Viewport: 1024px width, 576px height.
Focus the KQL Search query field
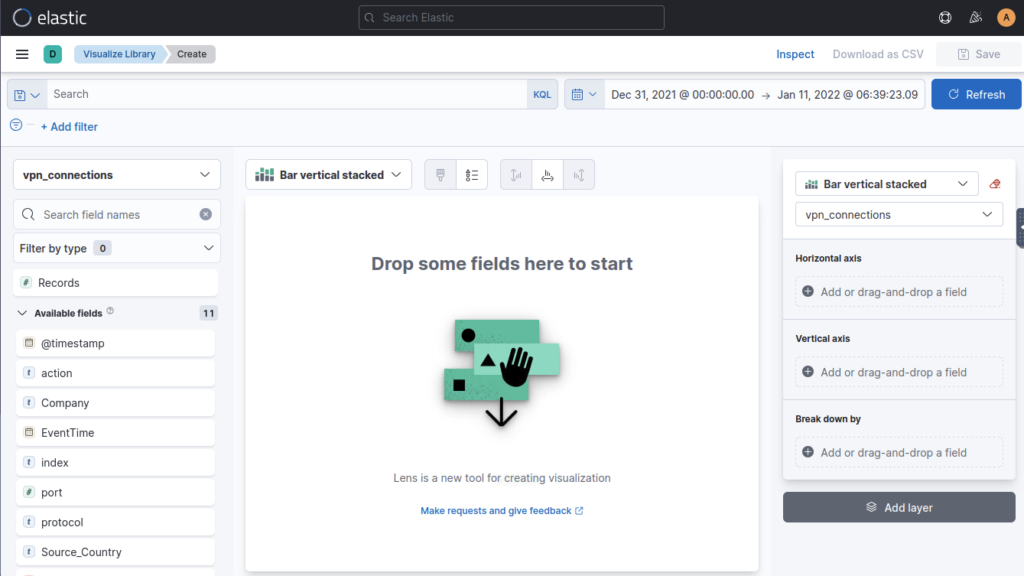click(x=287, y=95)
